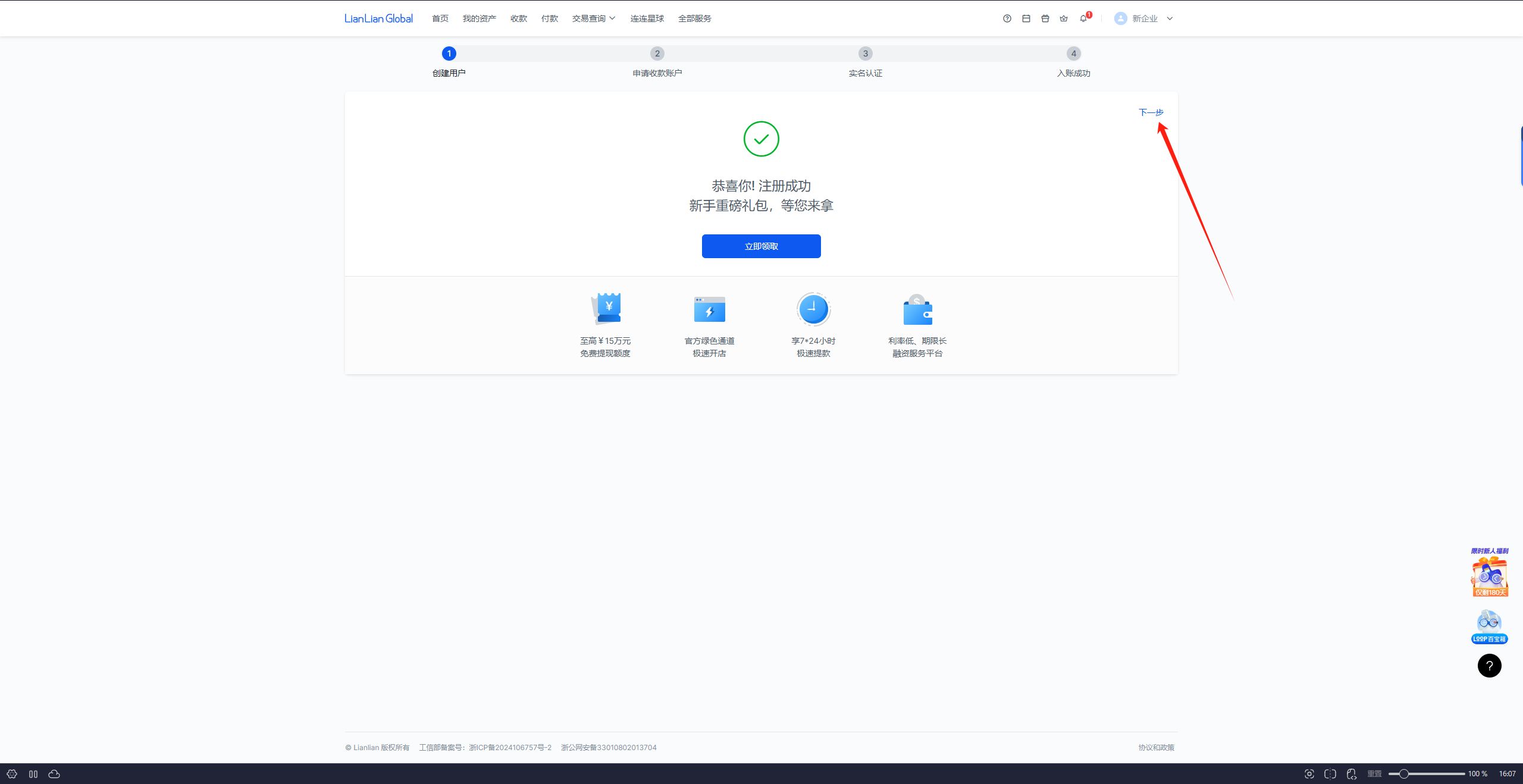Expand the 新企业 account dropdown
Image resolution: width=1523 pixels, height=784 pixels.
point(1143,18)
